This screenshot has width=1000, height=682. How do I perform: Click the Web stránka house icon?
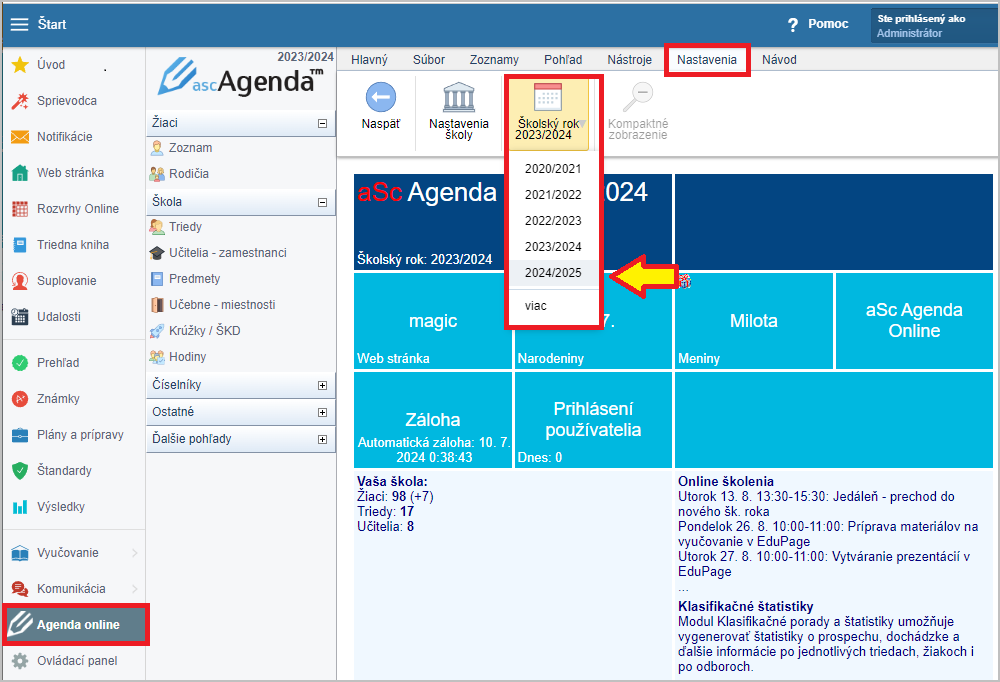pyautogui.click(x=20, y=173)
